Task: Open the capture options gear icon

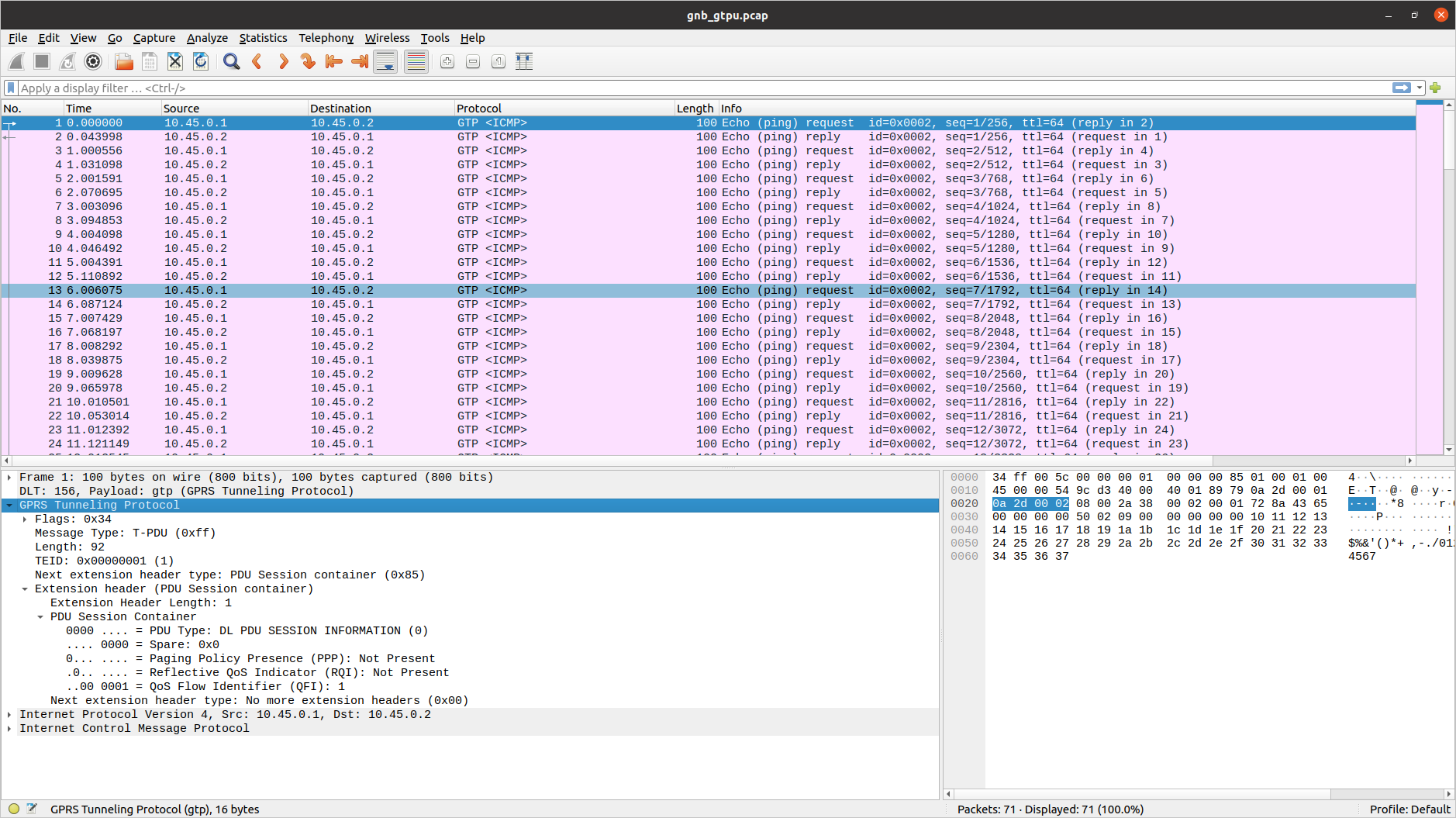Action: click(x=93, y=62)
